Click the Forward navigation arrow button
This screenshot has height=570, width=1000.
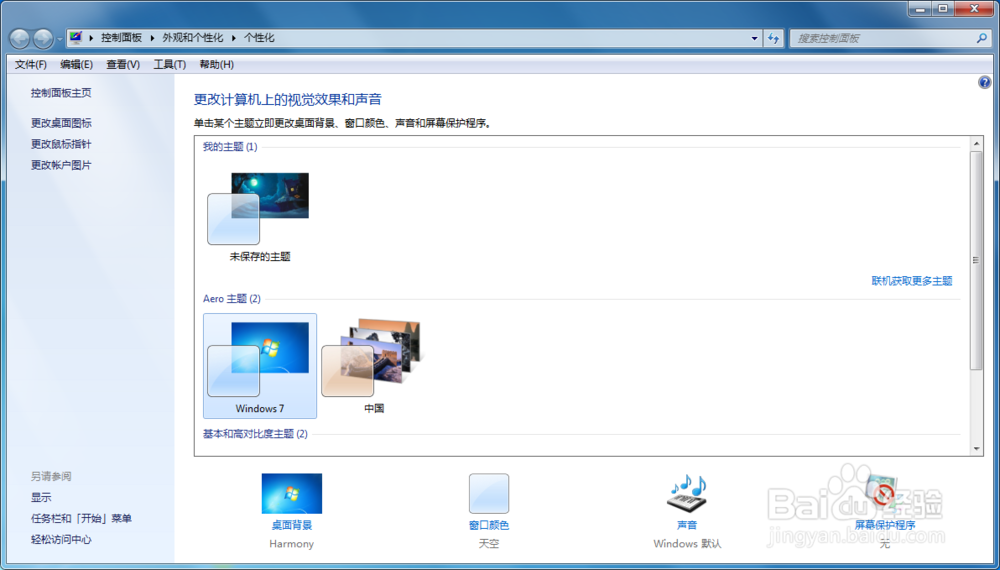point(43,39)
